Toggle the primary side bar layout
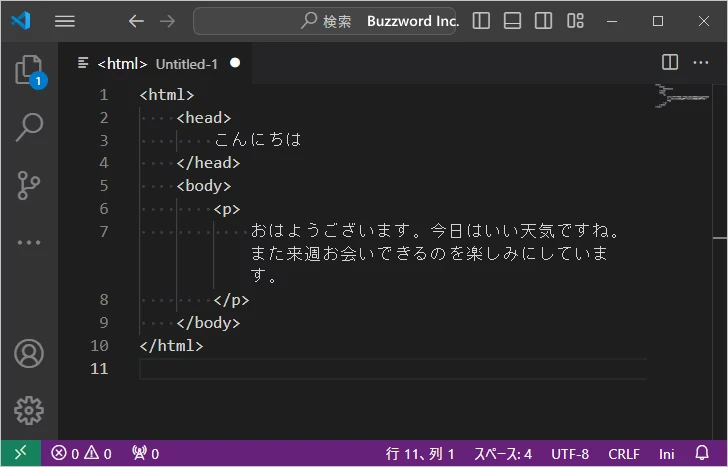Viewport: 728px width, 467px height. click(x=481, y=21)
